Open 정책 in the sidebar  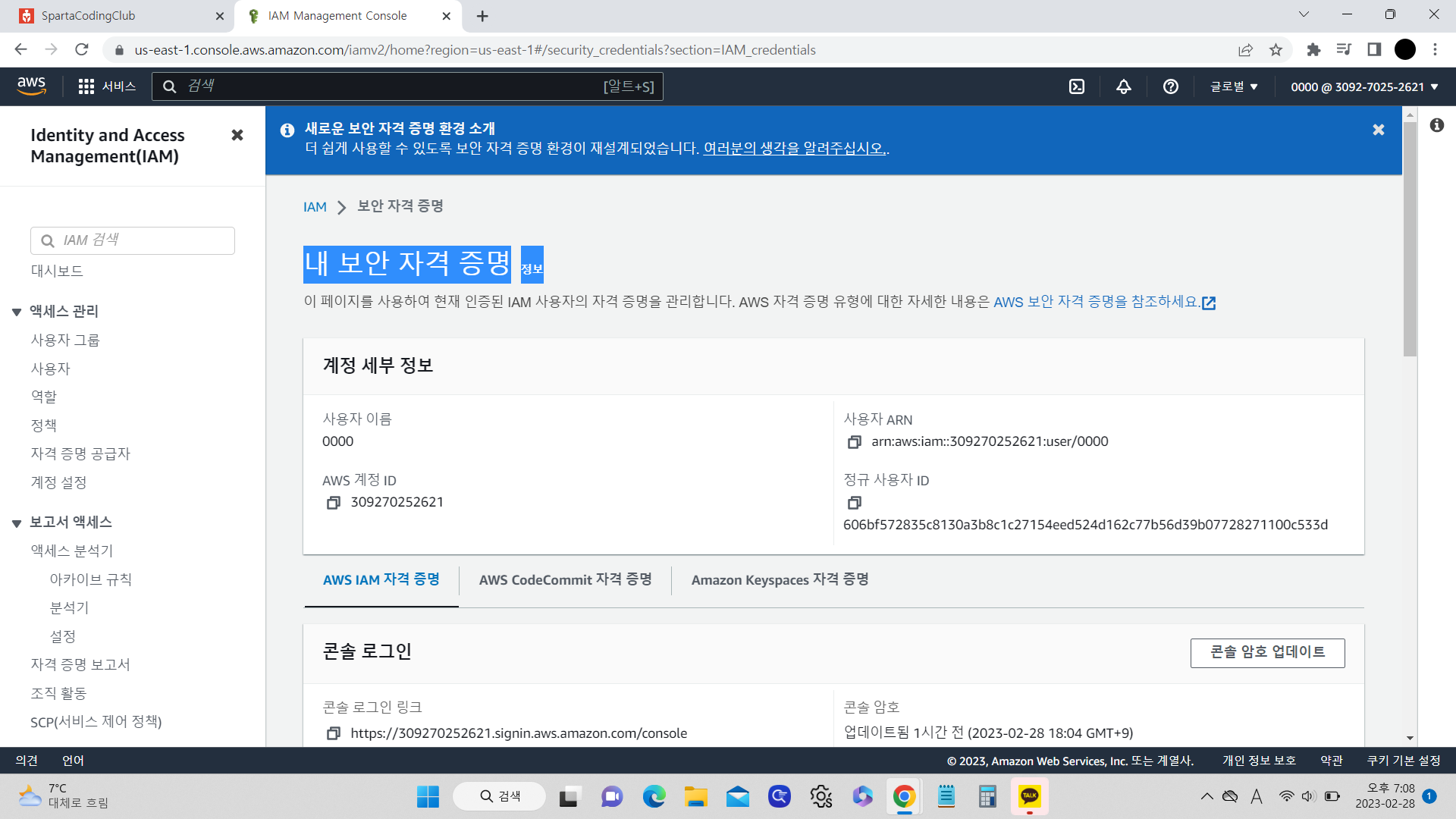click(x=43, y=426)
